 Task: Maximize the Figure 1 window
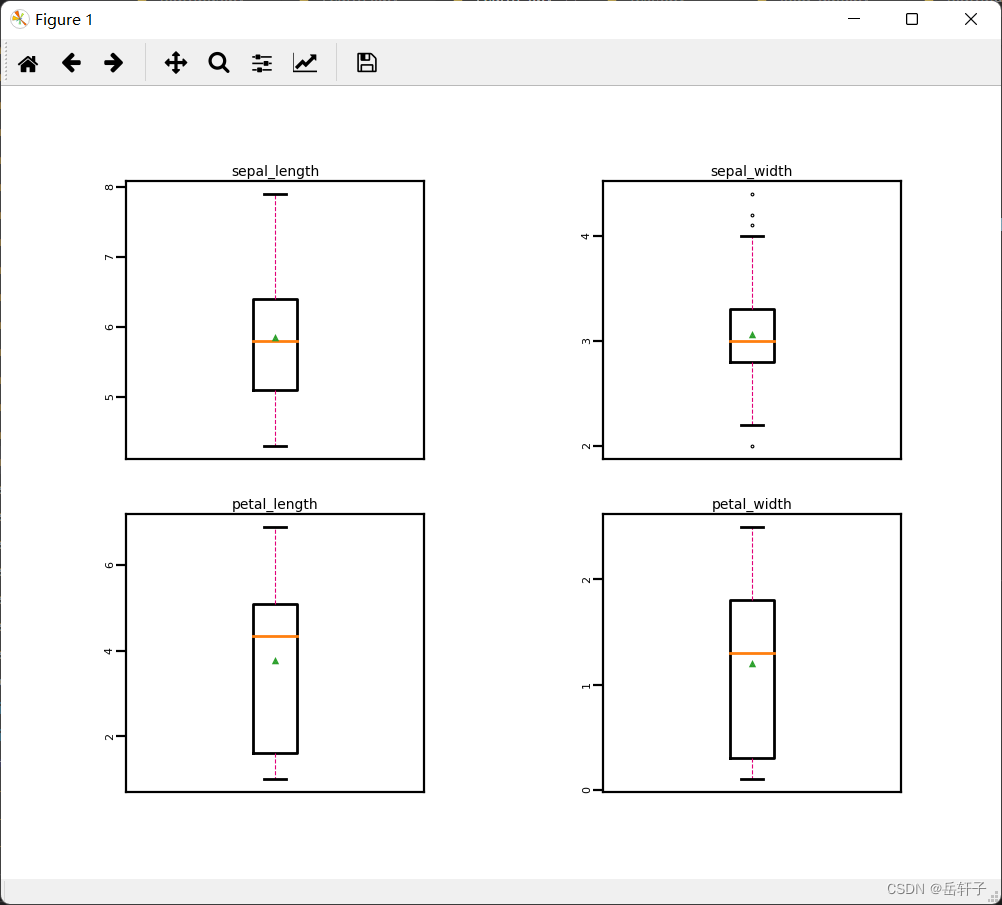(912, 19)
